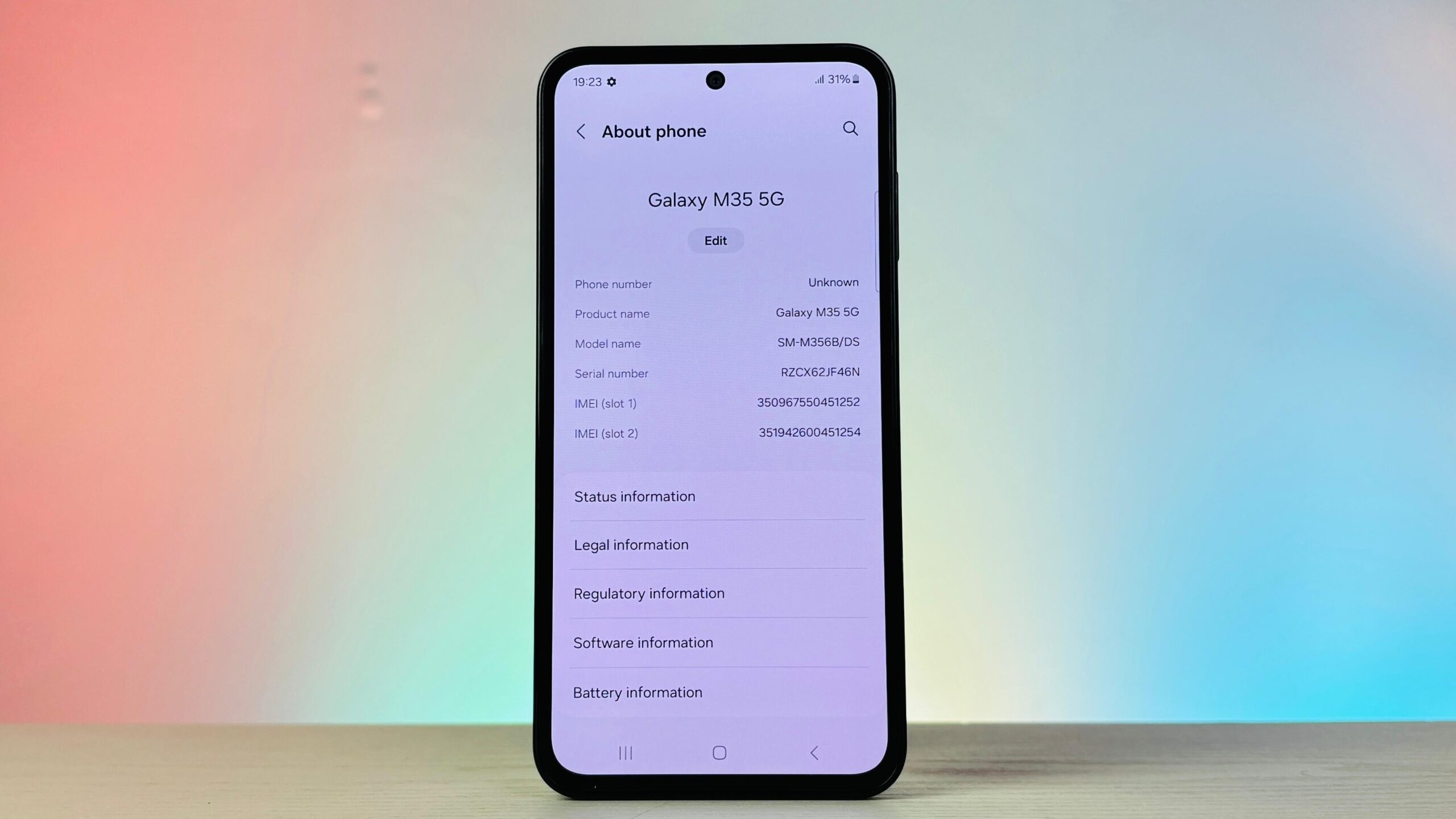Select the About phone menu title
1456x819 pixels.
(x=654, y=131)
